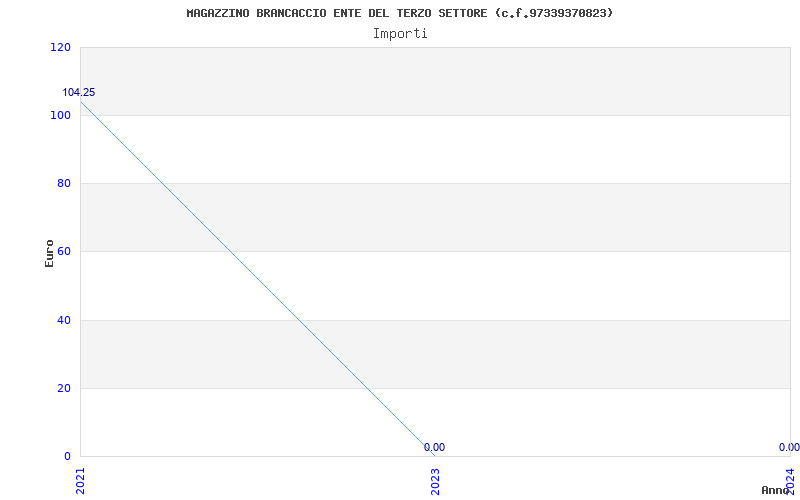The image size is (800, 500).
Task: Click the chart title MAGAZZINO BRANCACCIO ENTE DEL TERZO SETTORE
Action: (x=399, y=13)
